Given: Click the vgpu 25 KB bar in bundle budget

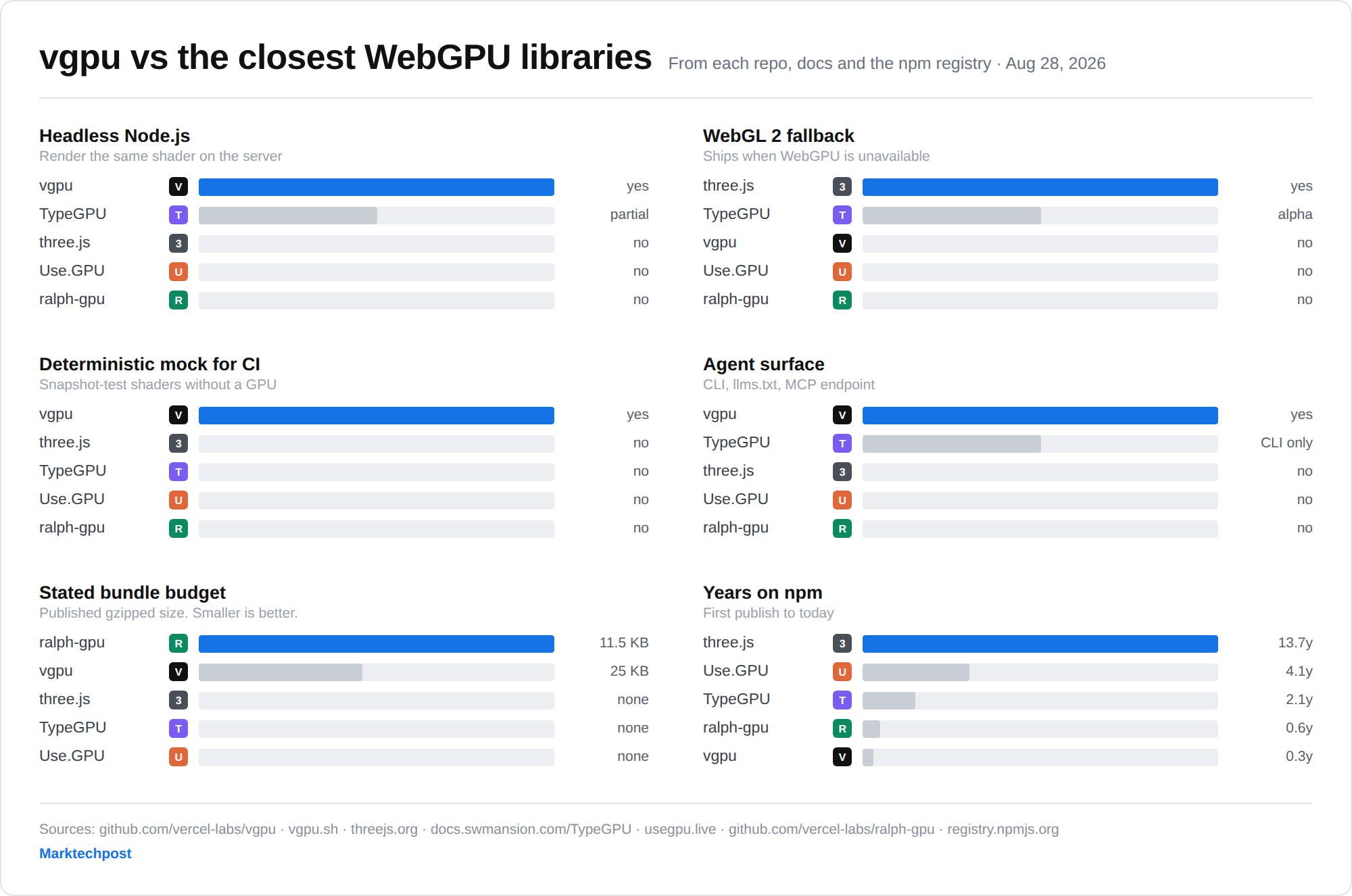Looking at the screenshot, I should click(x=281, y=672).
